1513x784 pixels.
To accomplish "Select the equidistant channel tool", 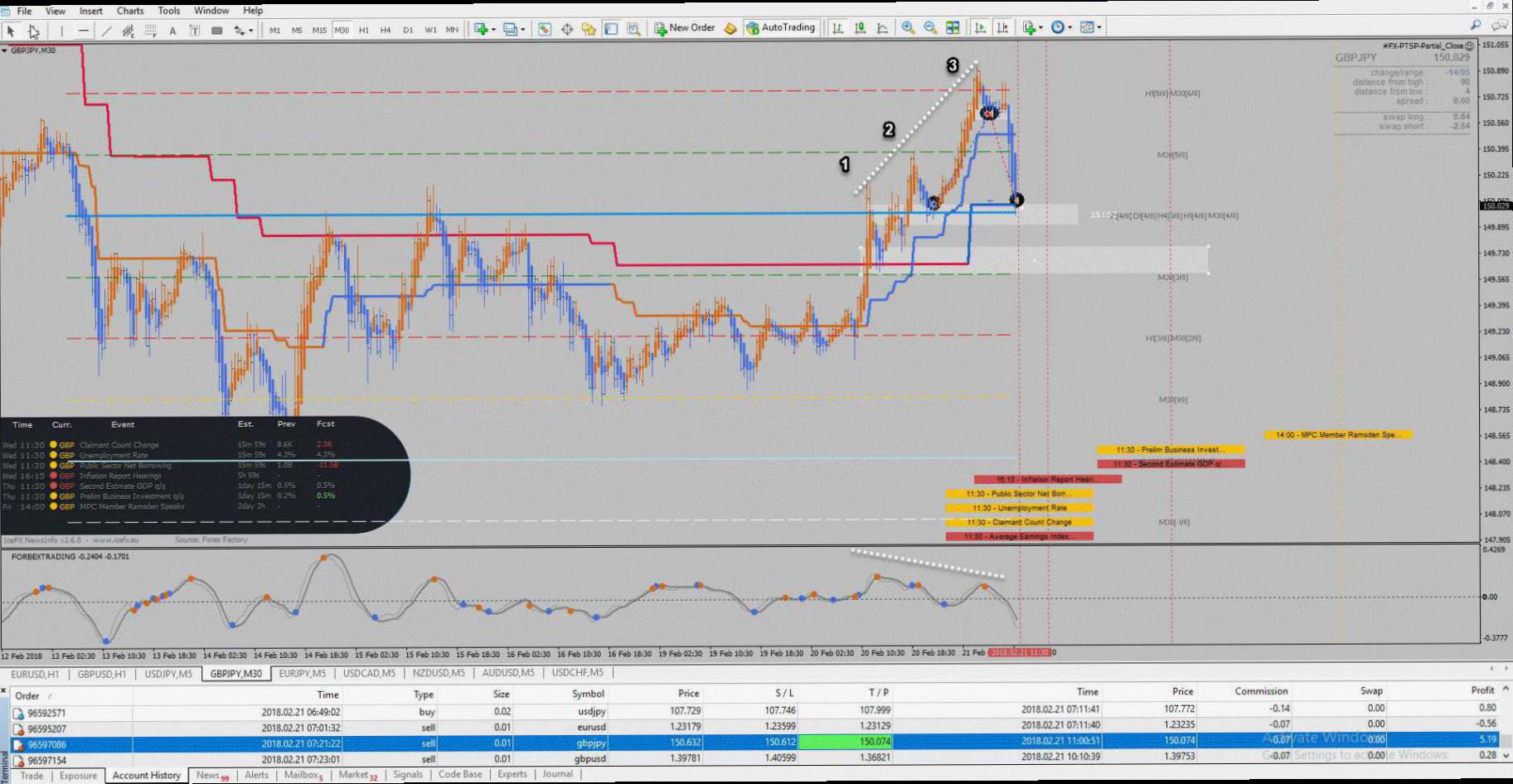I will coord(129,31).
